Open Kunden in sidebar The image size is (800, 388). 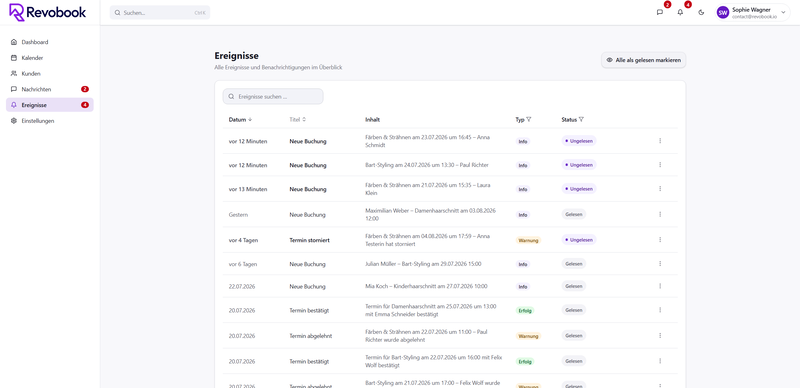[x=49, y=74]
